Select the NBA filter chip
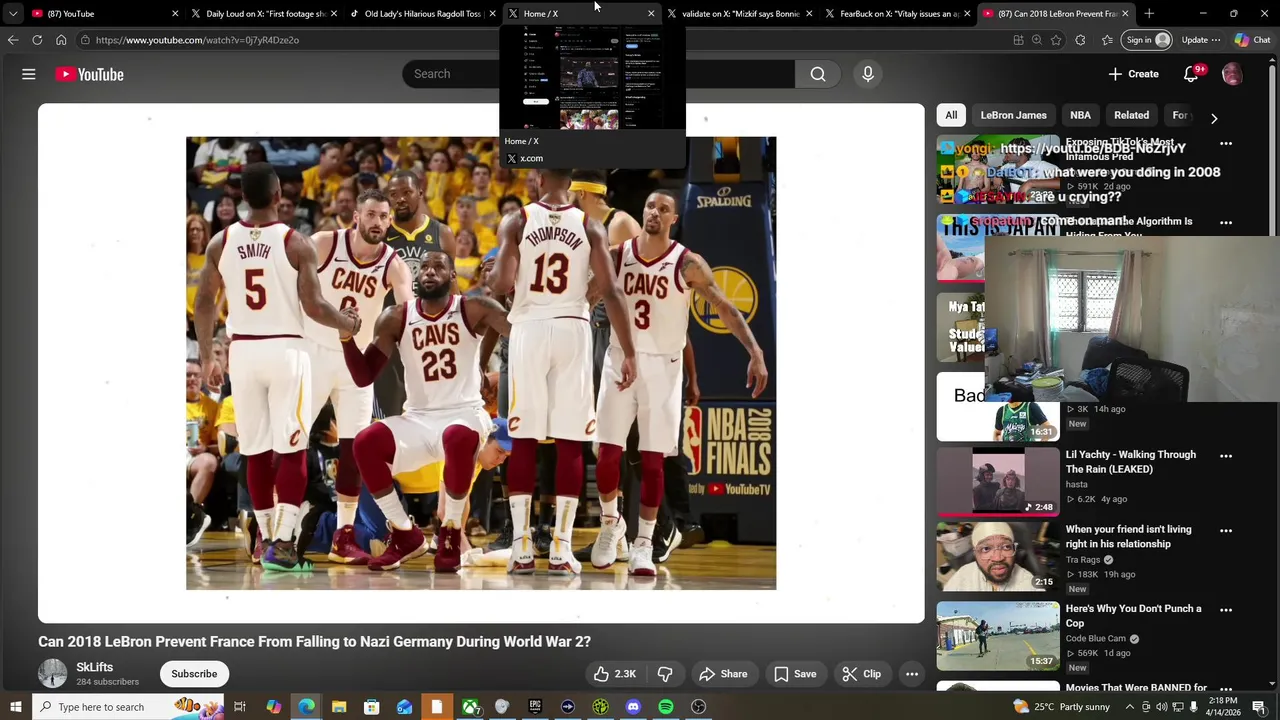The image size is (1280, 720). (x=1080, y=115)
